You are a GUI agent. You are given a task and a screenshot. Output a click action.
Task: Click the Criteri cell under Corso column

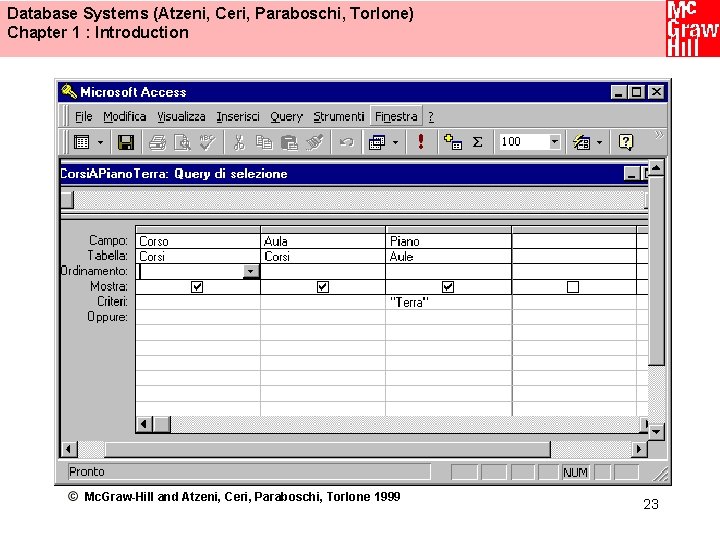coord(198,302)
